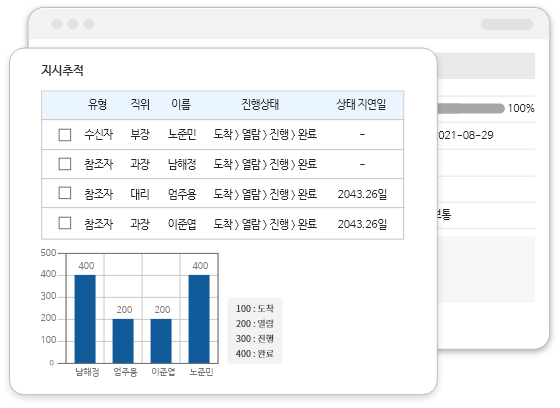Click the 상태 지연일 column header
Screen dimensions: 560x408
pyautogui.click(x=361, y=104)
